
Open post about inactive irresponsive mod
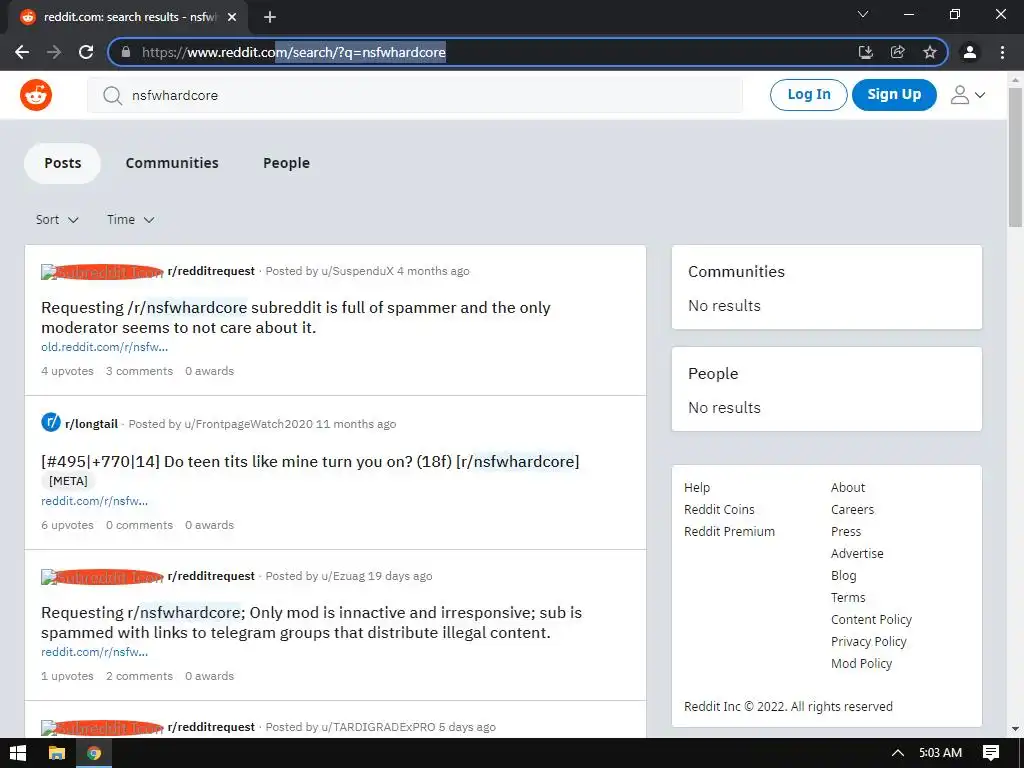click(x=312, y=622)
